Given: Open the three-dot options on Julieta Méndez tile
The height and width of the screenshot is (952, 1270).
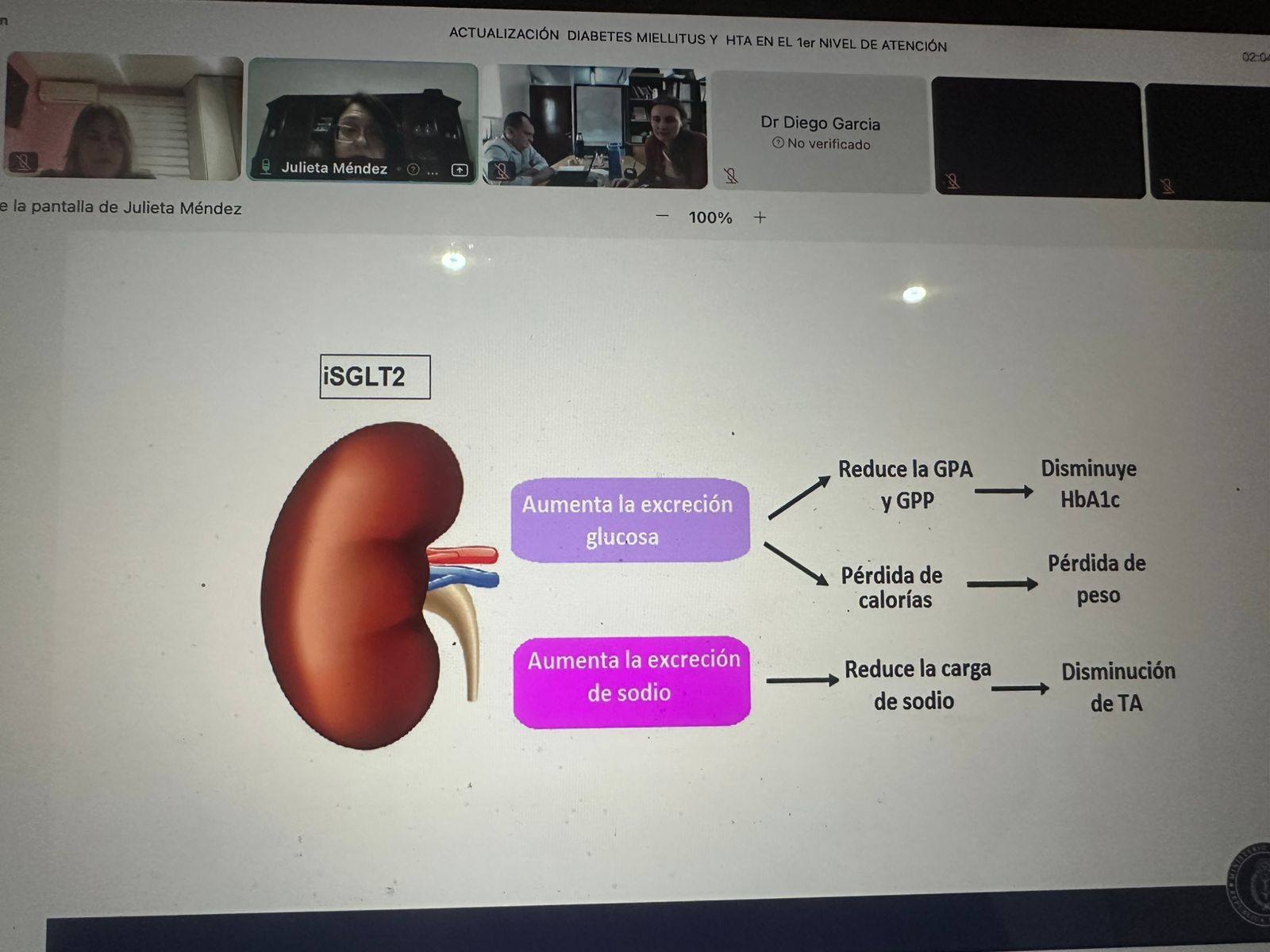Looking at the screenshot, I should 433,171.
